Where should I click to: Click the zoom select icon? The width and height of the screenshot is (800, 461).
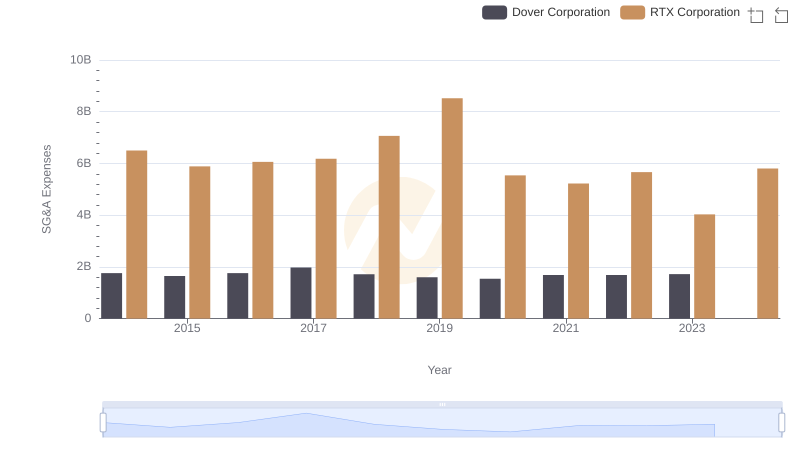pos(756,15)
